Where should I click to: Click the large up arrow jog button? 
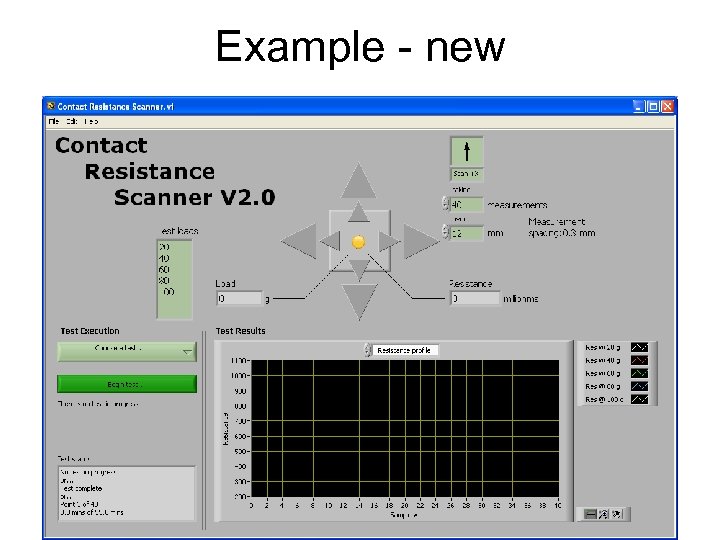359,181
